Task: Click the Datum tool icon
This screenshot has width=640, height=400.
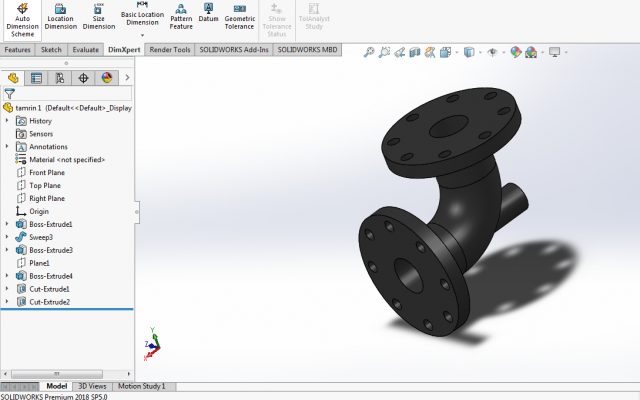Action: (208, 8)
